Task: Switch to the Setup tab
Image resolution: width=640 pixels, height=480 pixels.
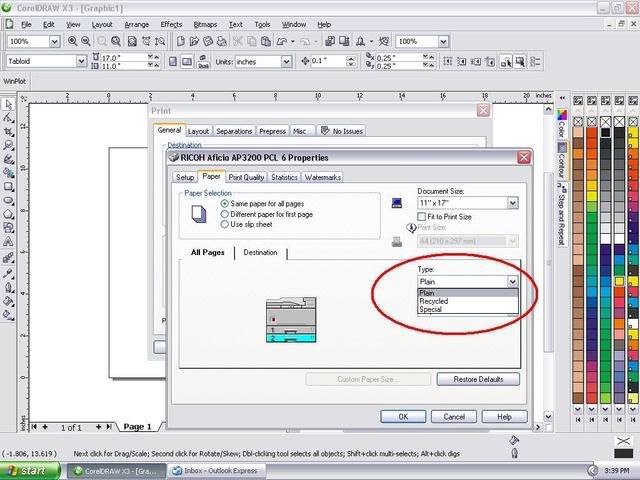Action: pyautogui.click(x=185, y=177)
